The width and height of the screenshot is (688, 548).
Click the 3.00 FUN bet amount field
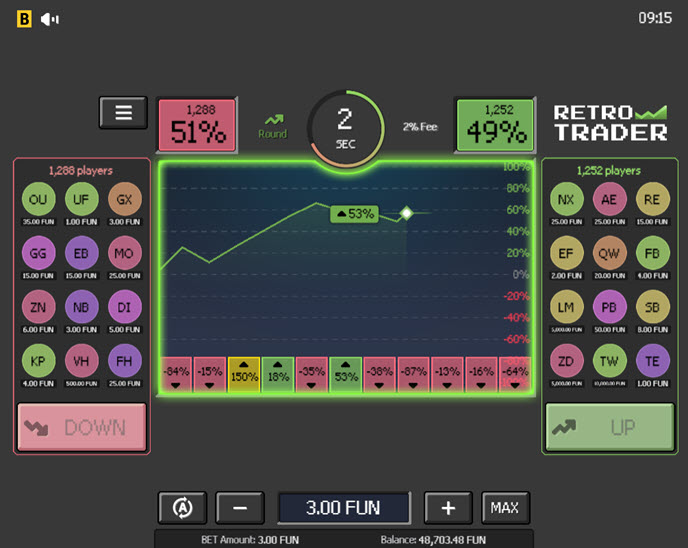click(x=344, y=508)
